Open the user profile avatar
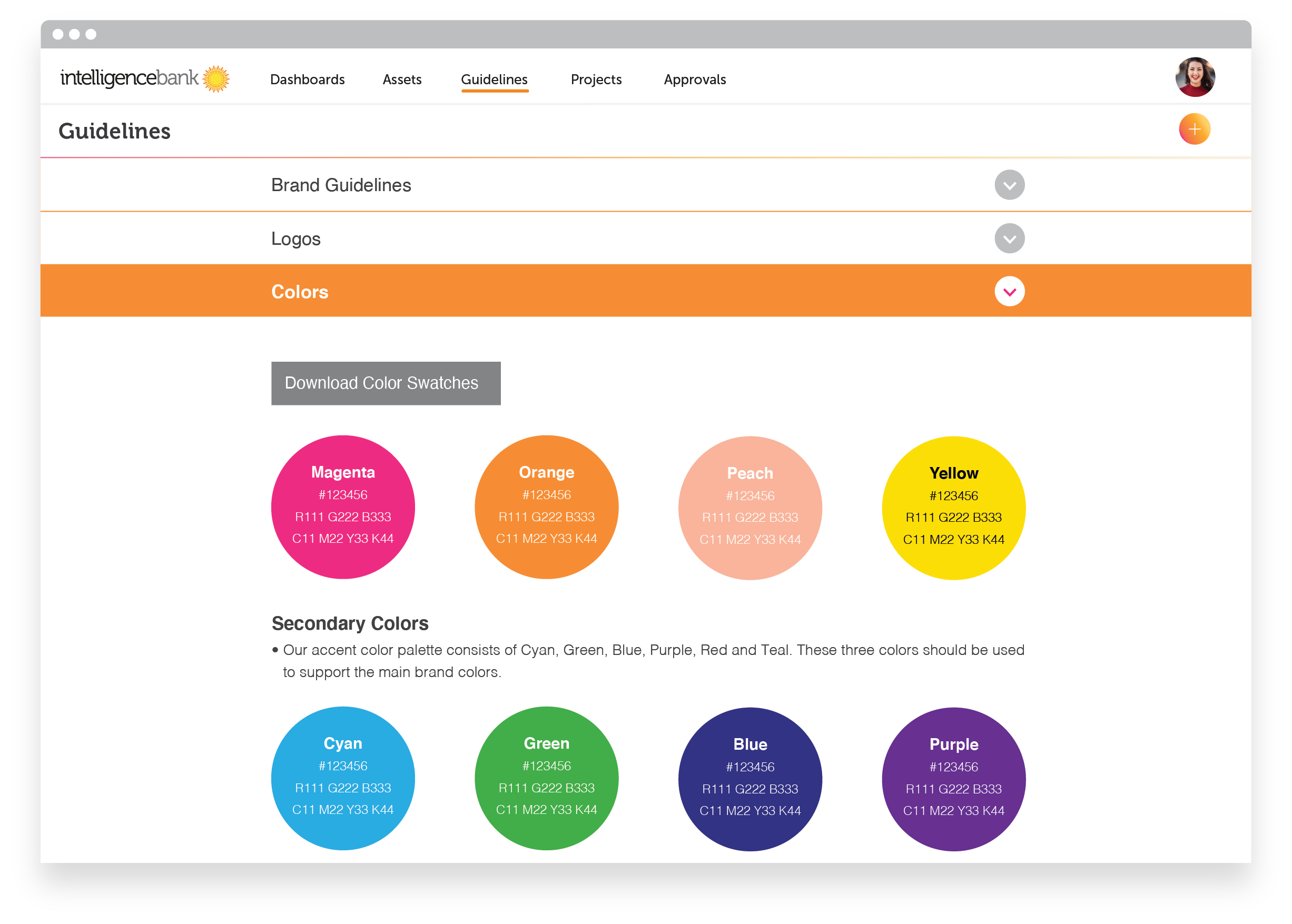The height and width of the screenshot is (924, 1292). point(1194,77)
